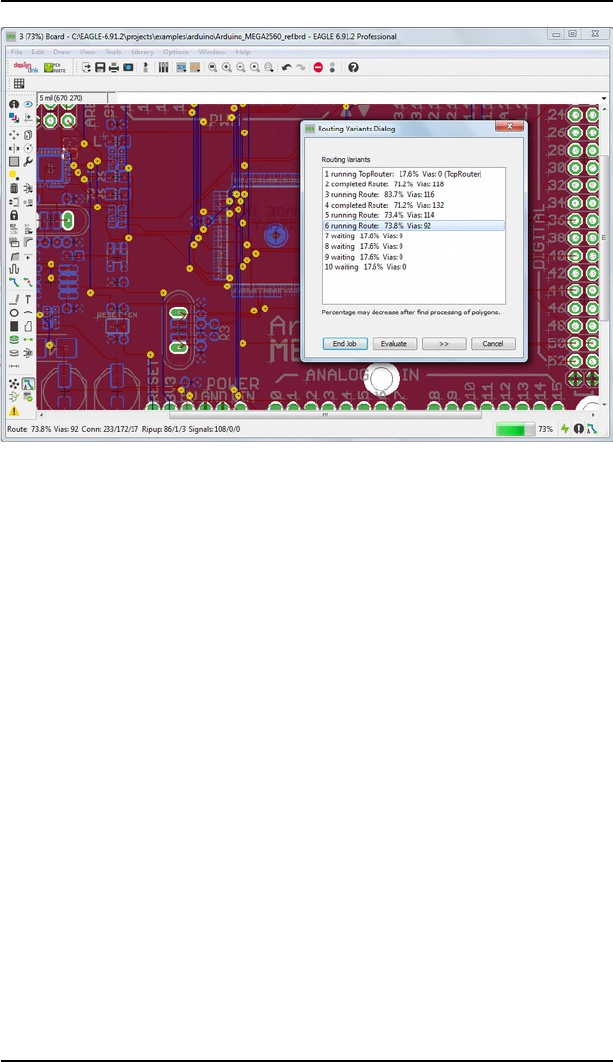Click the Zoom in magnifier icon
This screenshot has height=1062, width=613.
226,67
